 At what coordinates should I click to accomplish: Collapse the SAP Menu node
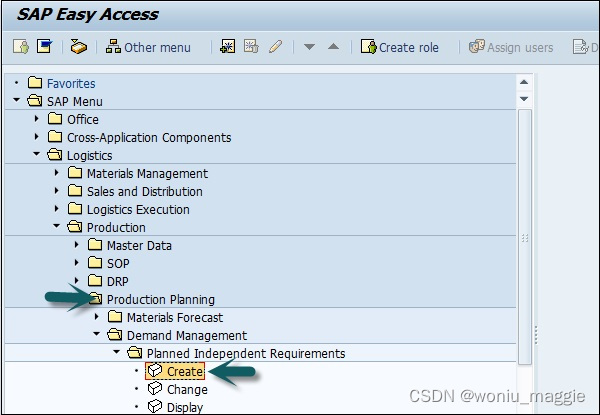(16, 100)
